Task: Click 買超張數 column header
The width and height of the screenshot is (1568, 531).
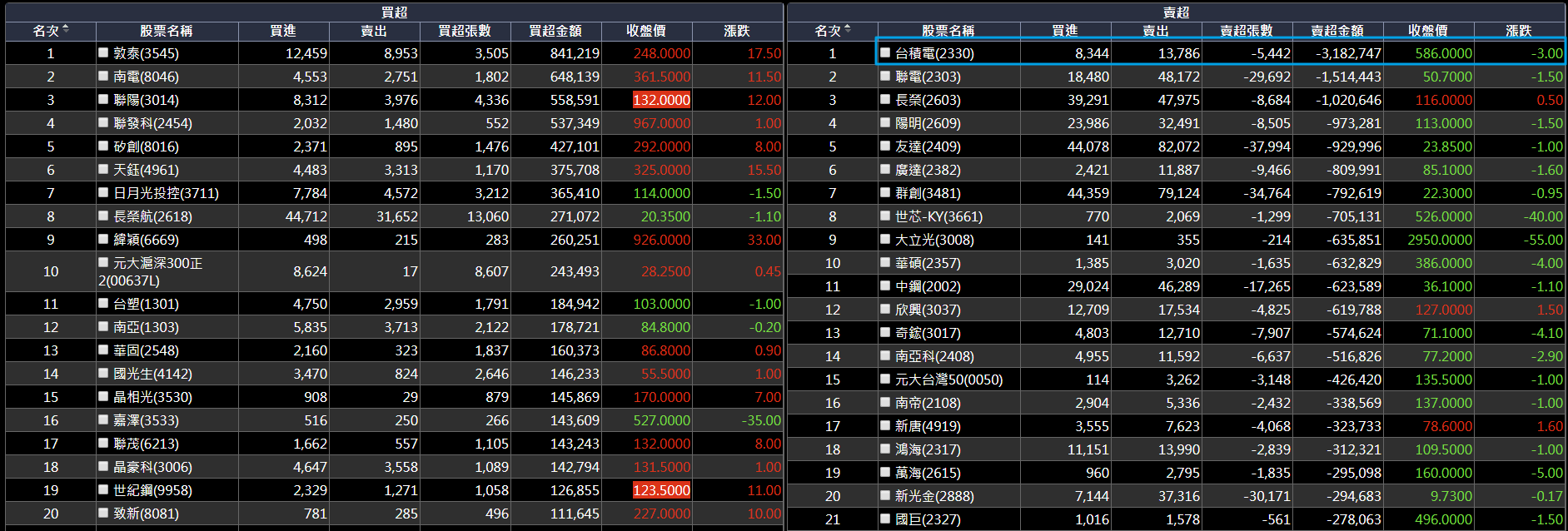Action: pyautogui.click(x=465, y=31)
